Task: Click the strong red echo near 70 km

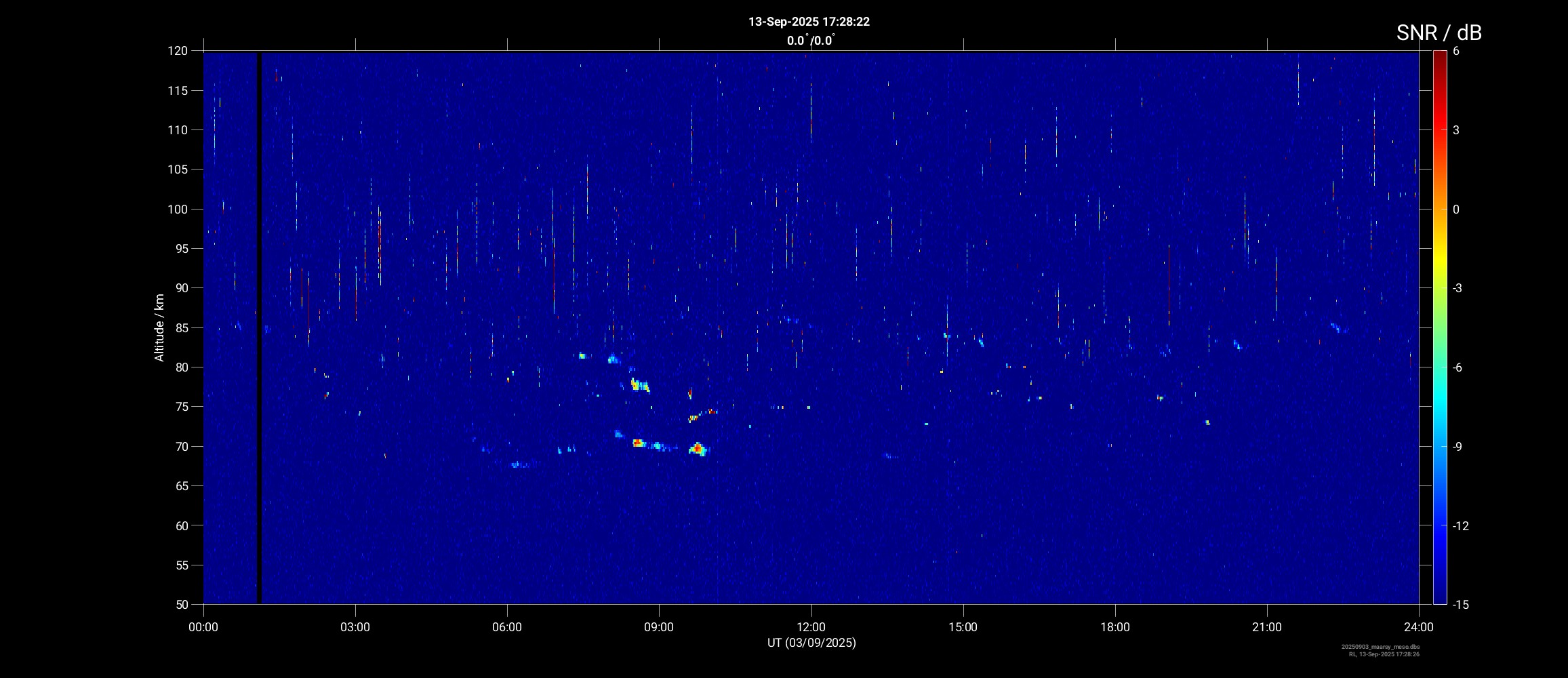Action: pyautogui.click(x=698, y=448)
